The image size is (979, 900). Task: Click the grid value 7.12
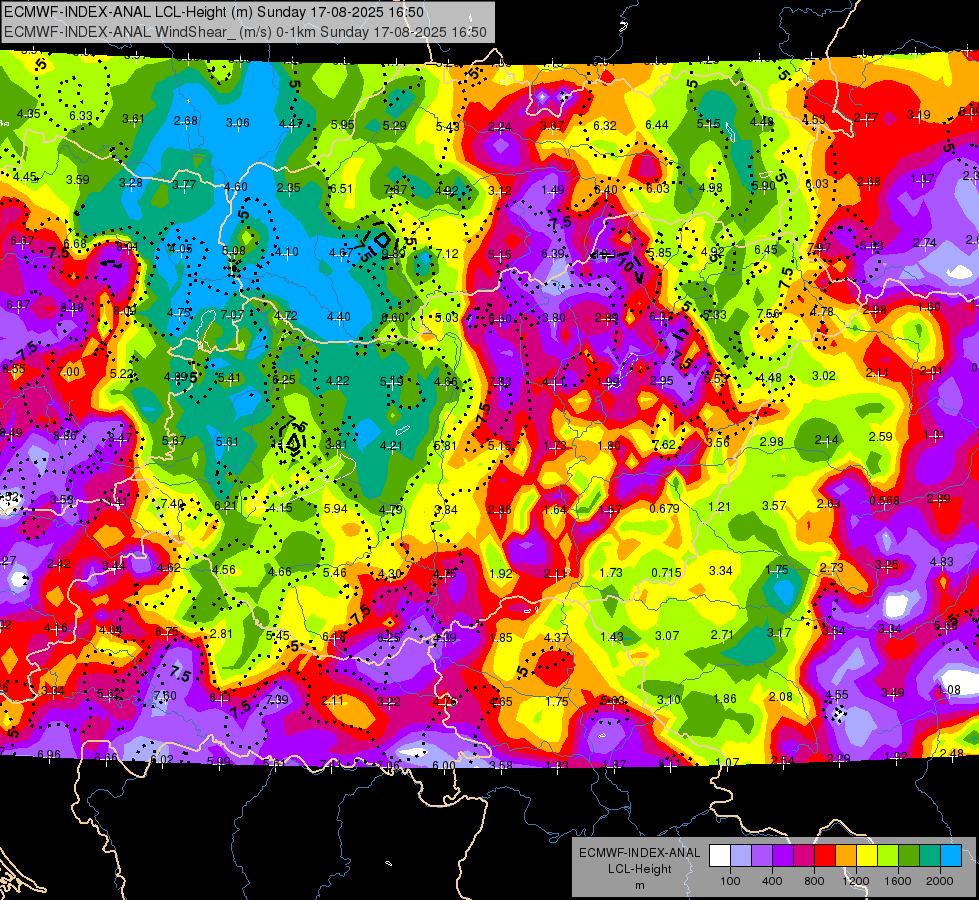pyautogui.click(x=447, y=254)
